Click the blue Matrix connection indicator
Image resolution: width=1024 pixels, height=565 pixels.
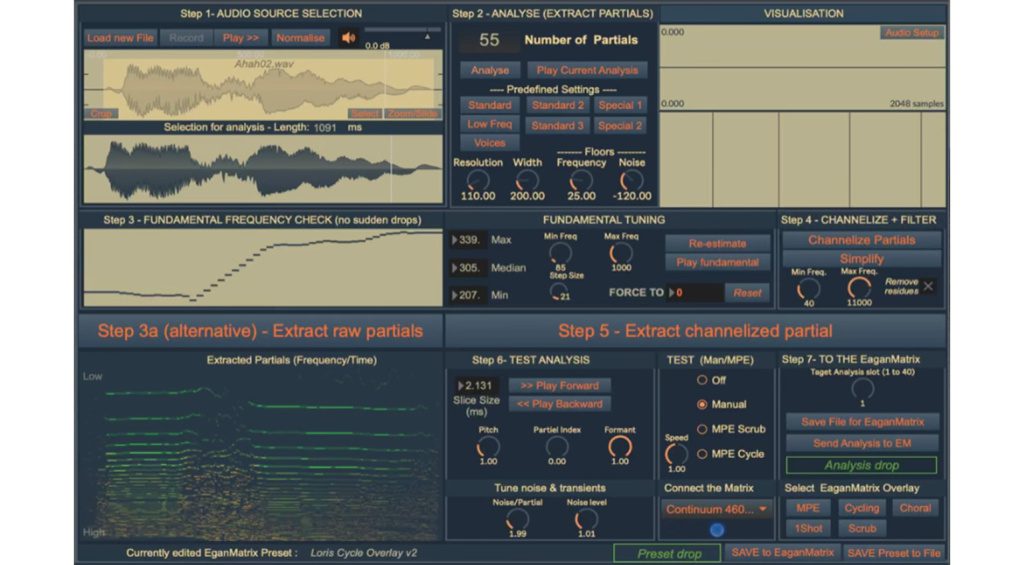point(716,530)
